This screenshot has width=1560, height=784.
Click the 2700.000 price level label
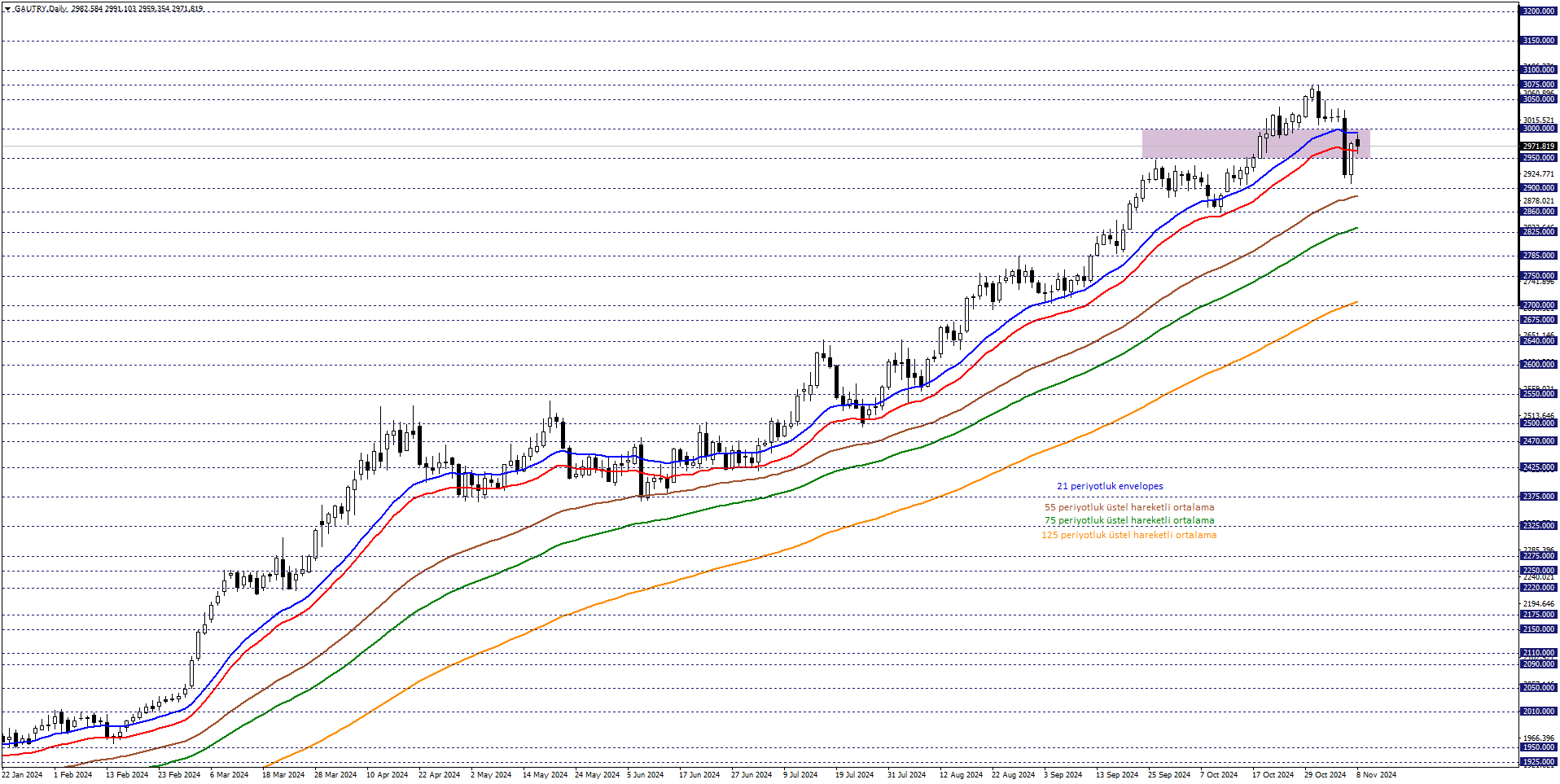[x=1539, y=305]
